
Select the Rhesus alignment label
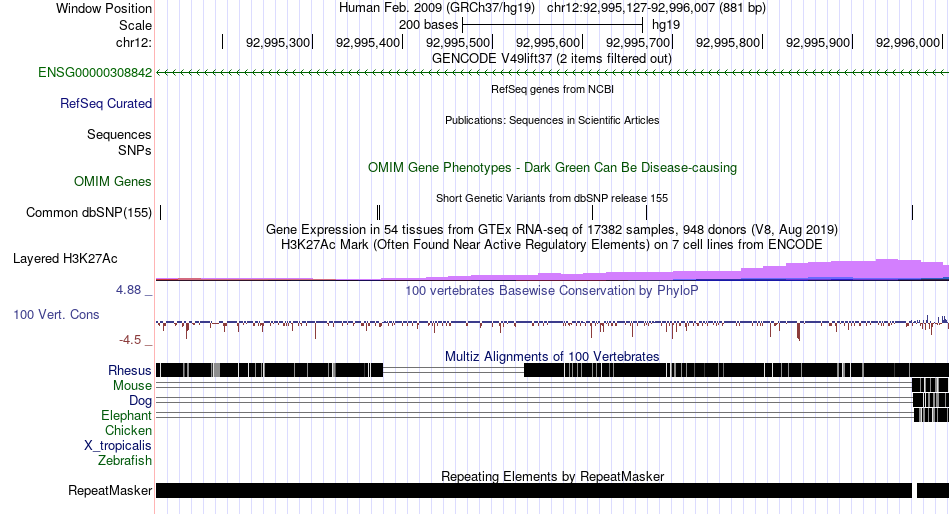130,370
